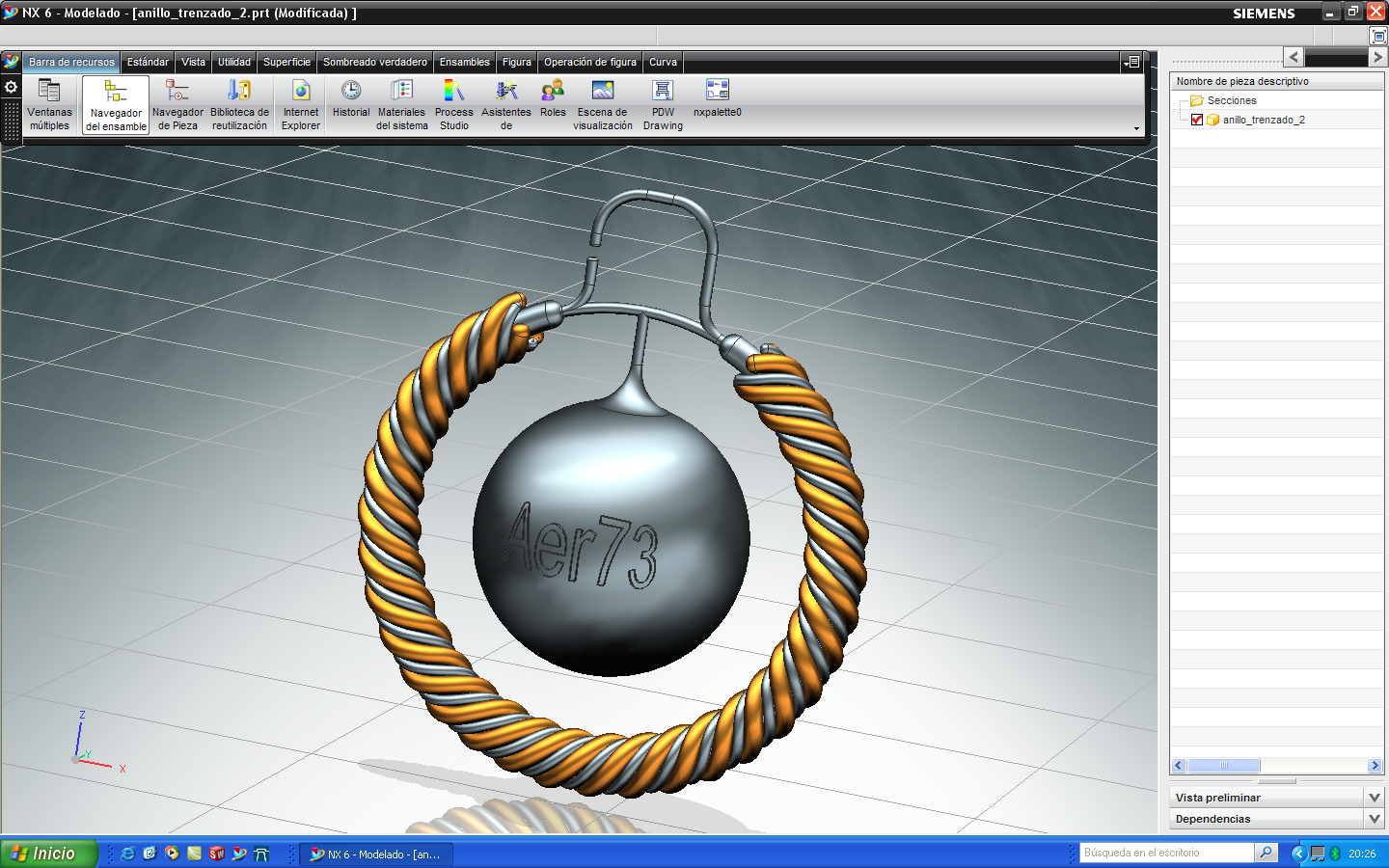1389x868 pixels.
Task: Open nxpalette0 palette
Action: pyautogui.click(x=718, y=99)
